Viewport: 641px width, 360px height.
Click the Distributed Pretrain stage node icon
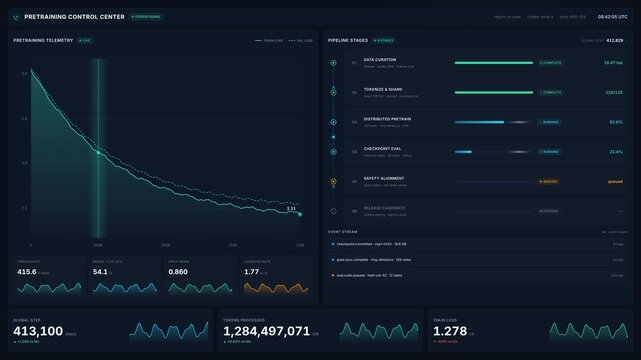point(334,122)
